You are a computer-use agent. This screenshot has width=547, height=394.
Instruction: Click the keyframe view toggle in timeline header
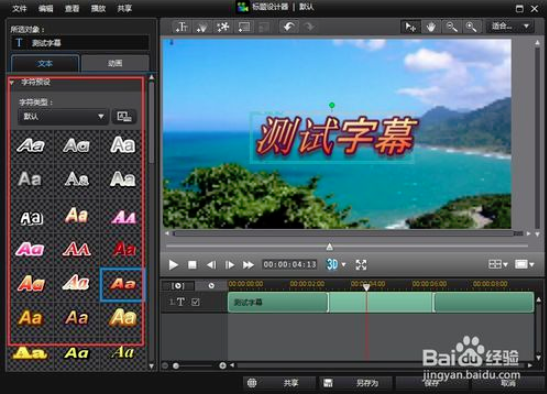pyautogui.click(x=178, y=286)
